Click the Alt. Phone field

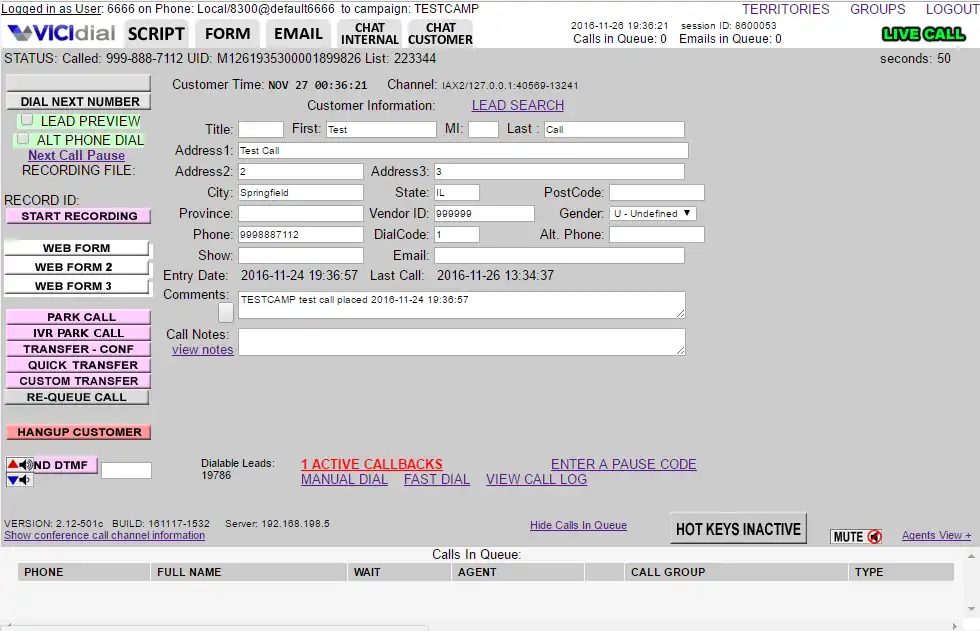coord(657,234)
